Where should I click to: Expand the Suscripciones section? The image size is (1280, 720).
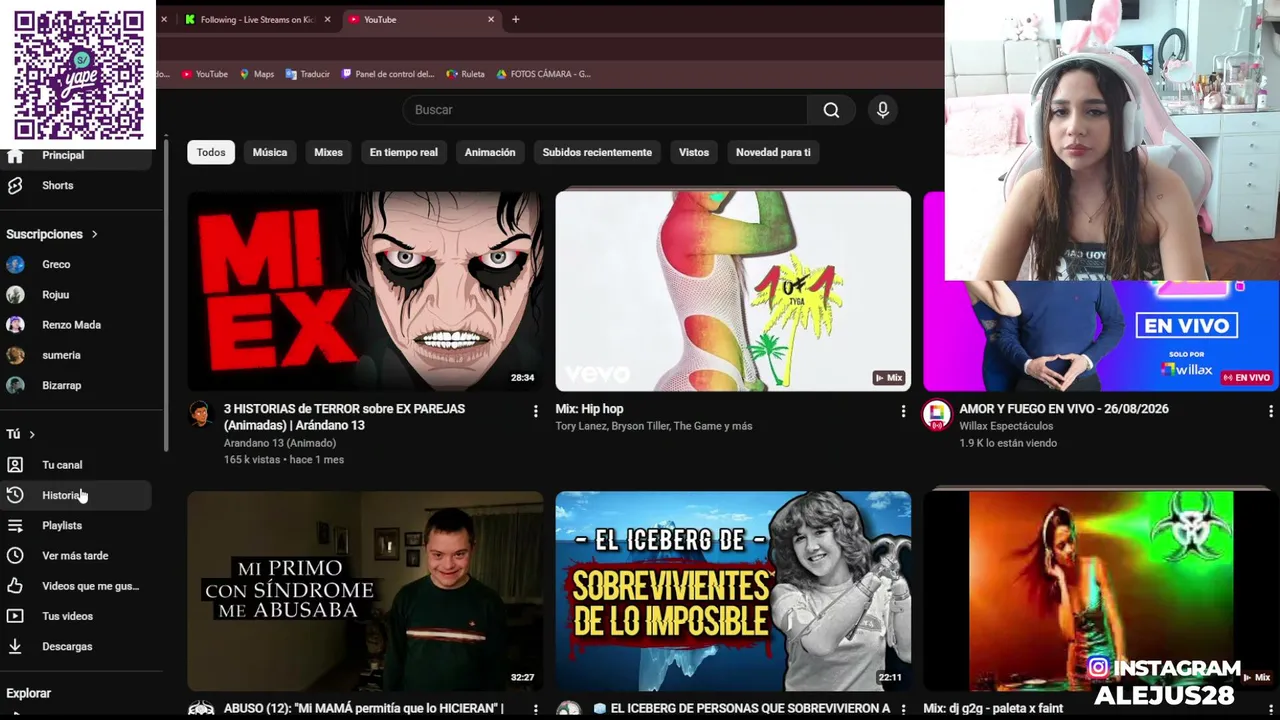click(52, 234)
